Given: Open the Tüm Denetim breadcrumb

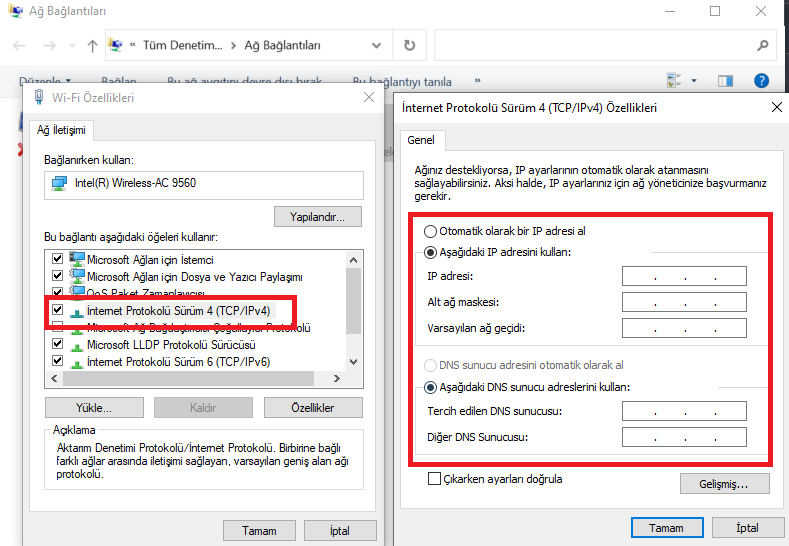Looking at the screenshot, I should (x=183, y=46).
